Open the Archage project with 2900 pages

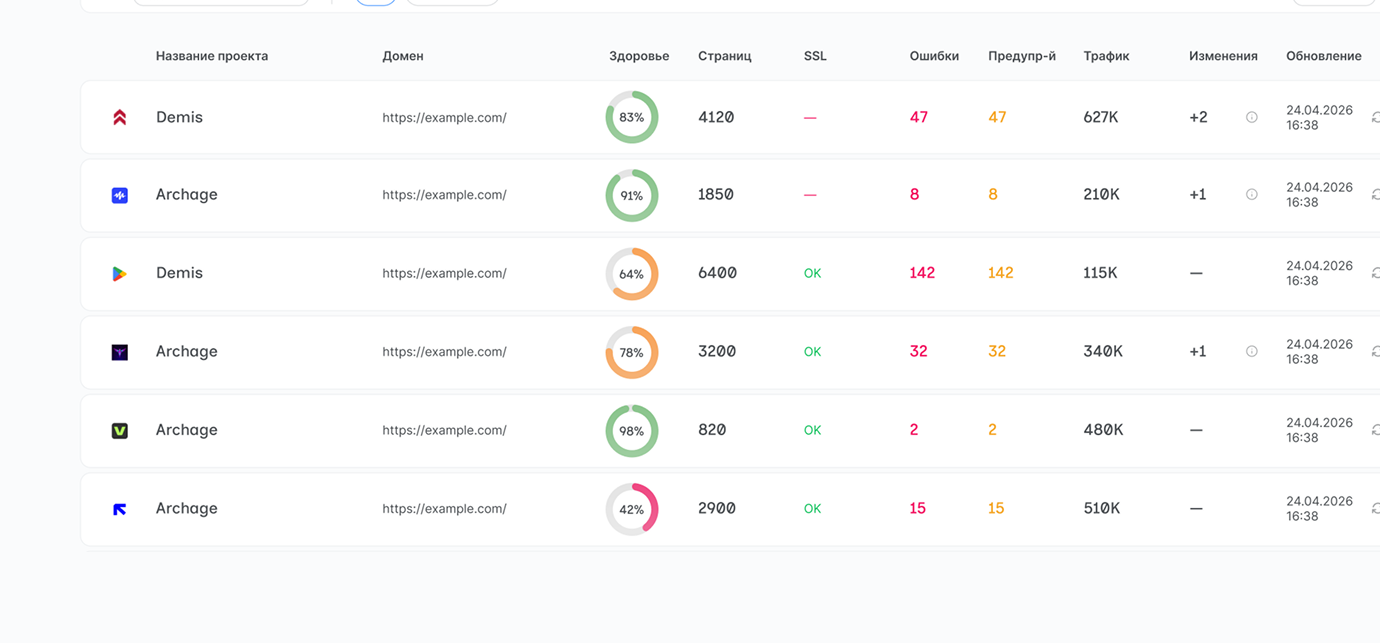tap(187, 509)
